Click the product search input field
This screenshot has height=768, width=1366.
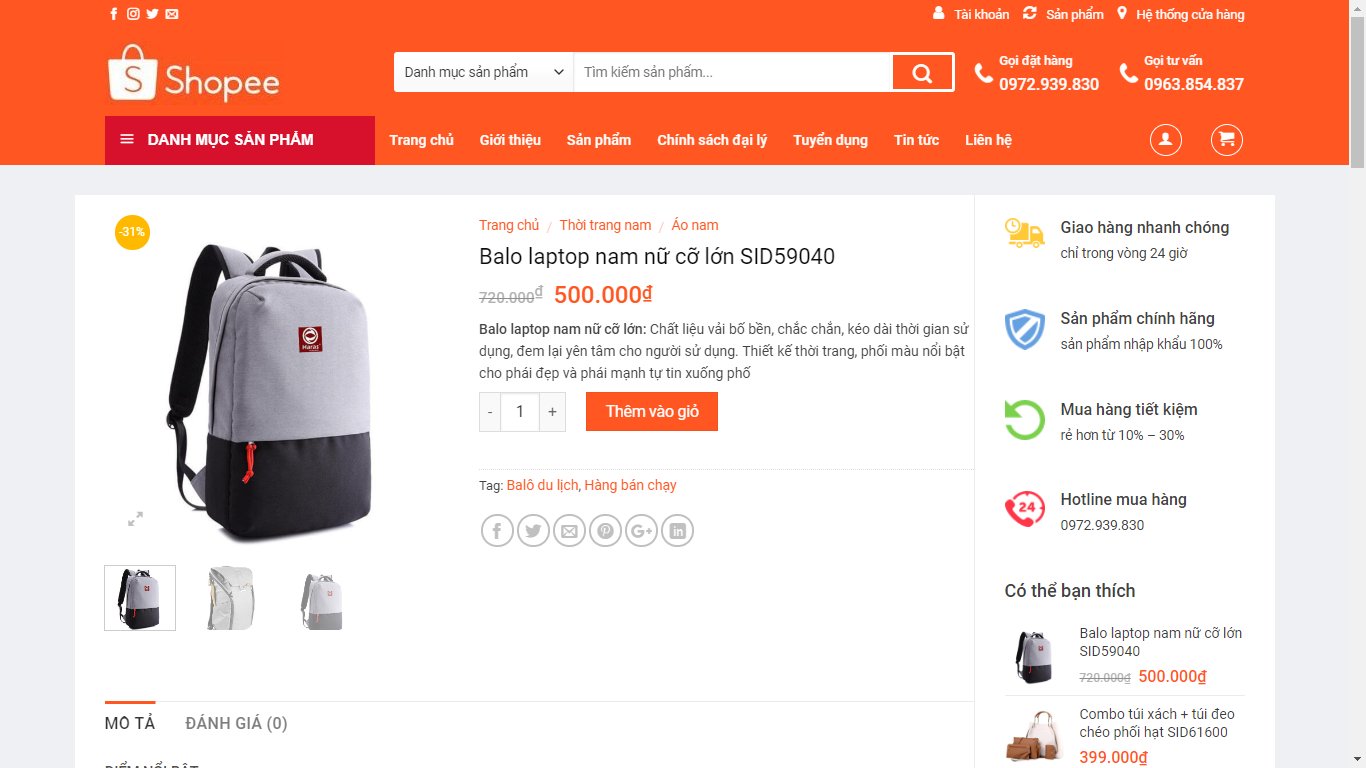[x=733, y=72]
